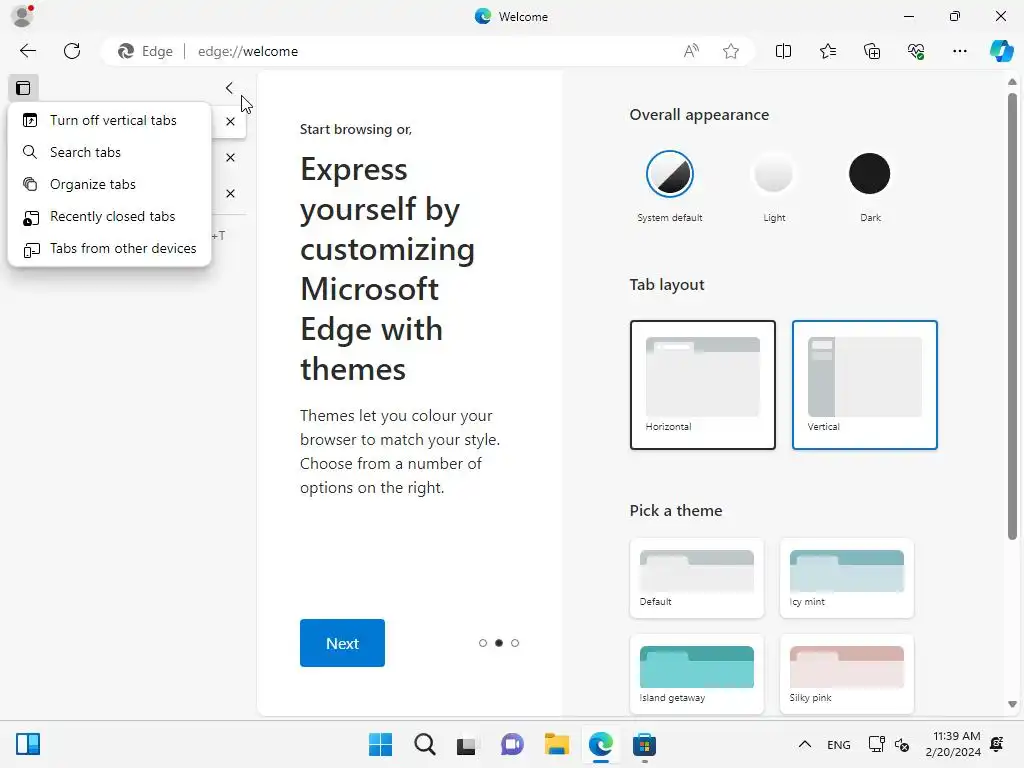Image resolution: width=1024 pixels, height=768 pixels.
Task: Click the page vertical scrollbar thumb
Action: (x=1012, y=316)
